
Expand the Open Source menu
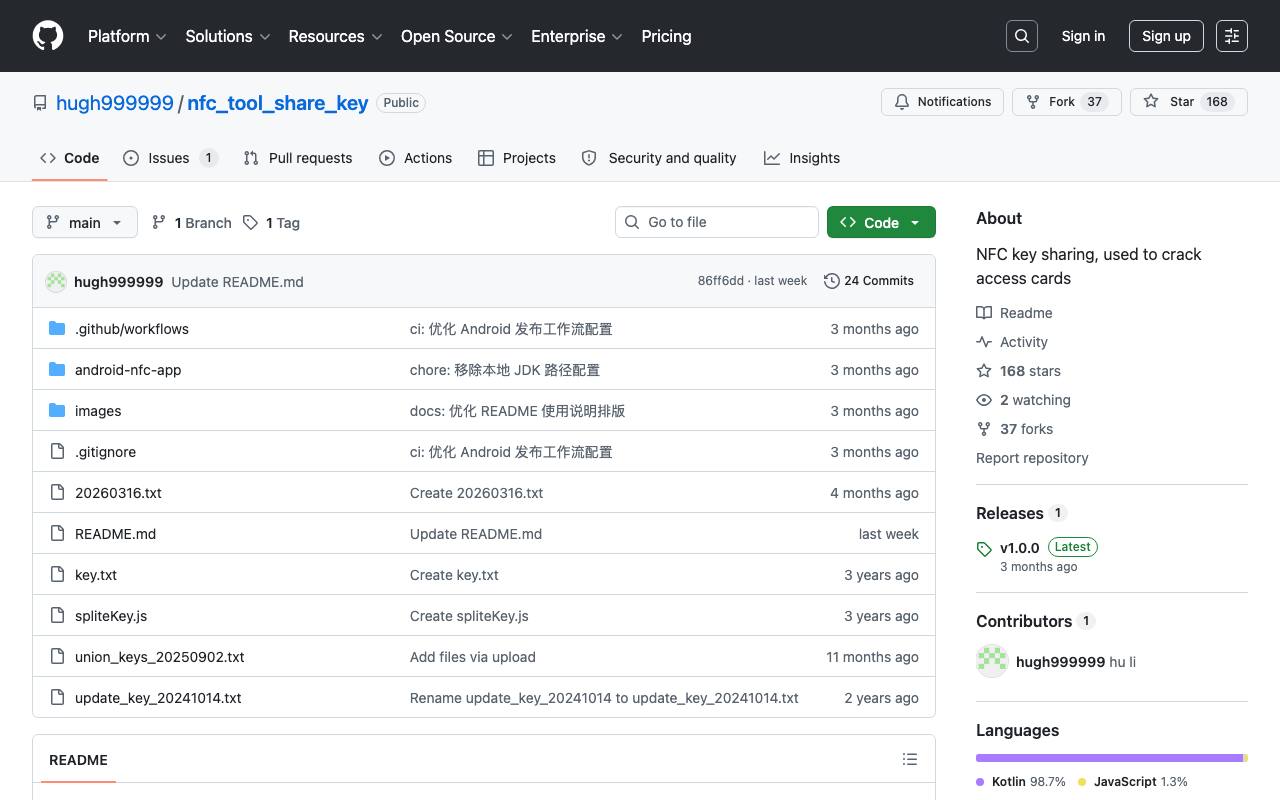click(457, 36)
